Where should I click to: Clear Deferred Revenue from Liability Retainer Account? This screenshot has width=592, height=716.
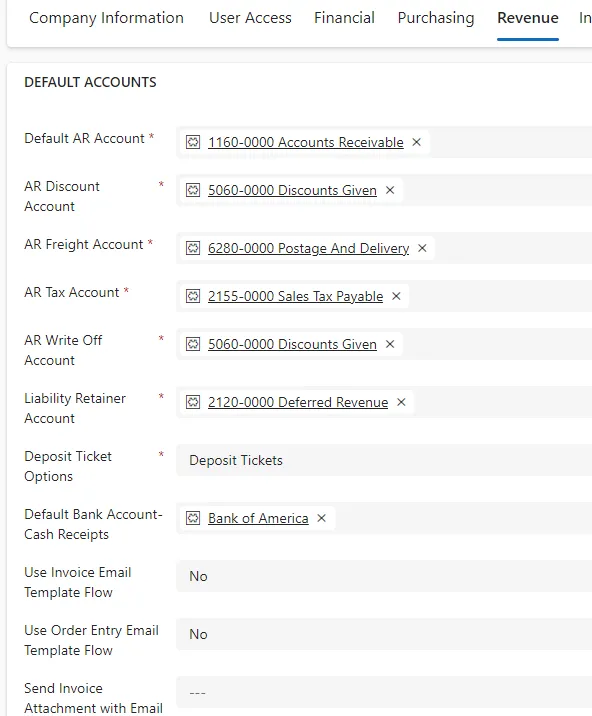401,402
